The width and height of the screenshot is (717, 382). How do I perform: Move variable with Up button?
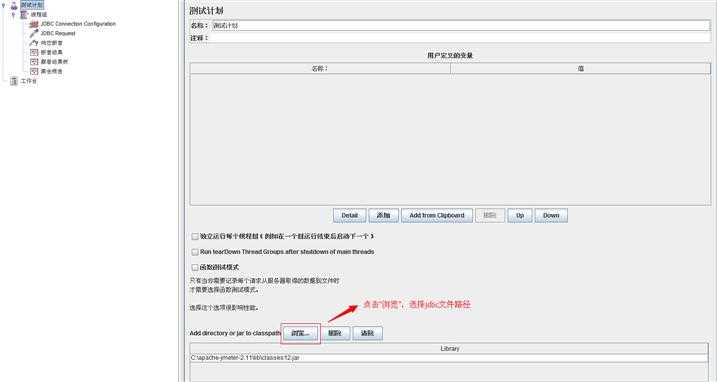click(x=520, y=215)
